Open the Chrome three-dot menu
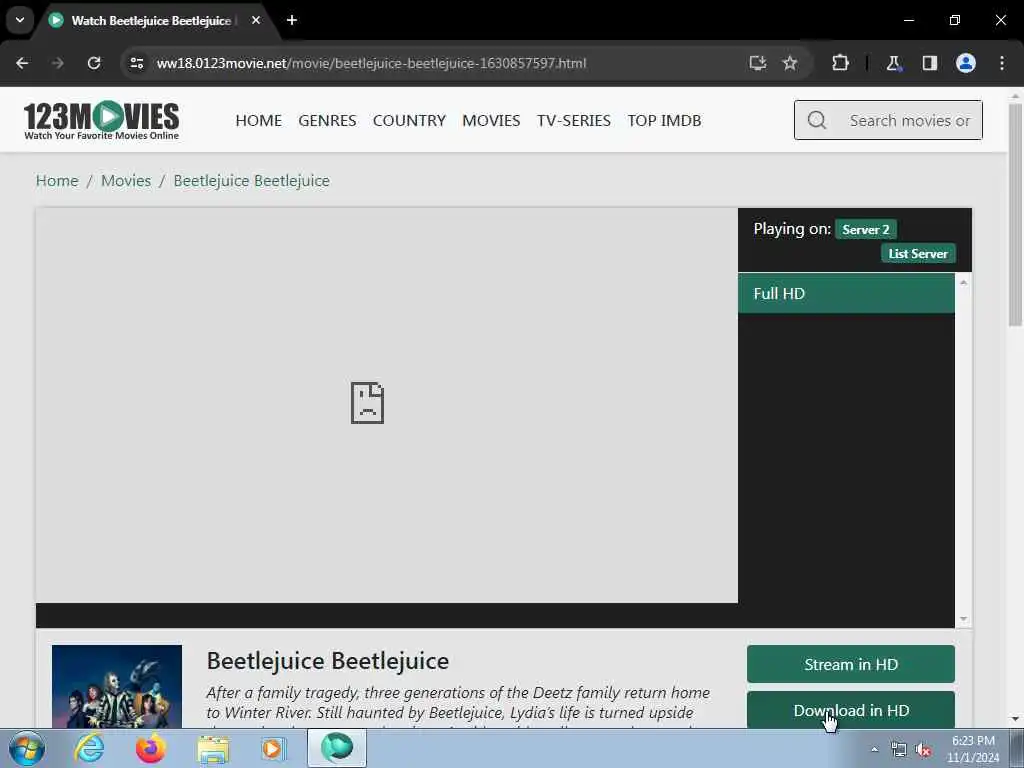Image resolution: width=1024 pixels, height=768 pixels. tap(1002, 63)
